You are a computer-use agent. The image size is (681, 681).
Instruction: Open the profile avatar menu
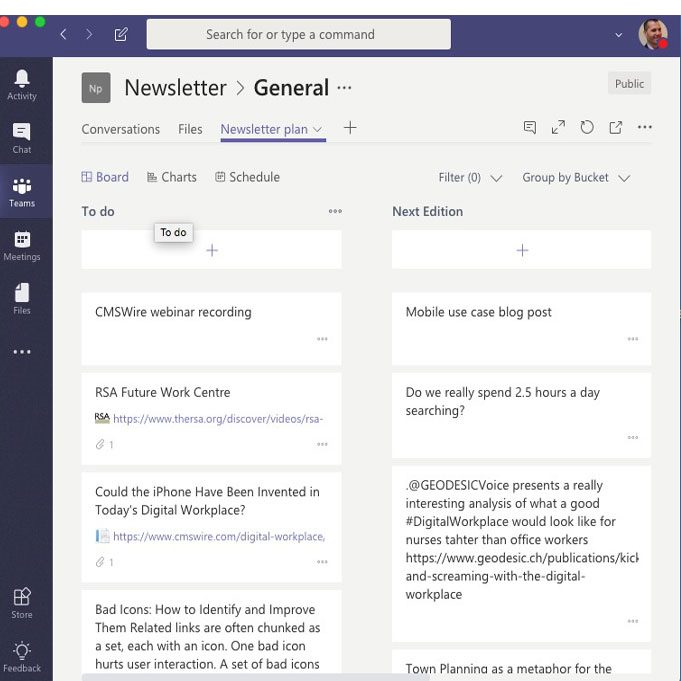(x=653, y=34)
